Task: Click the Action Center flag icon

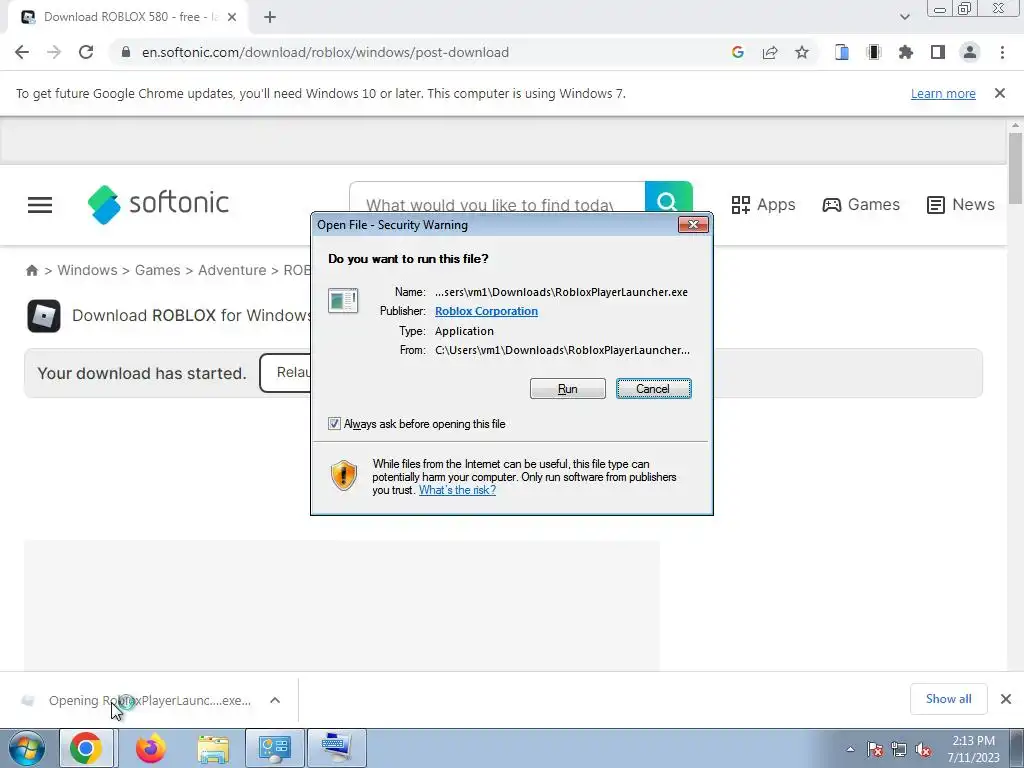Action: tap(875, 749)
